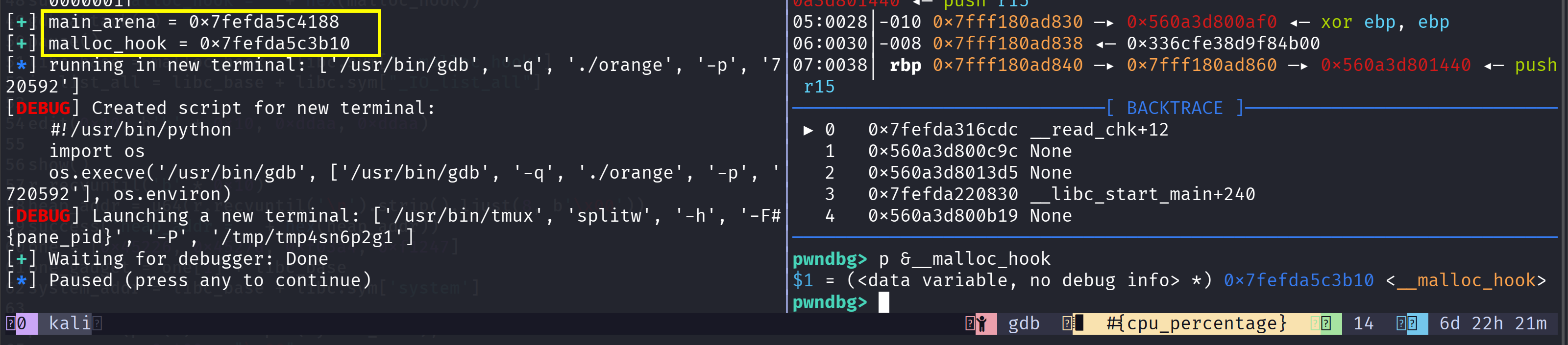Click the os.execve('/usr/bin/gdb' line
This screenshot has height=345, width=1568.
(x=414, y=173)
